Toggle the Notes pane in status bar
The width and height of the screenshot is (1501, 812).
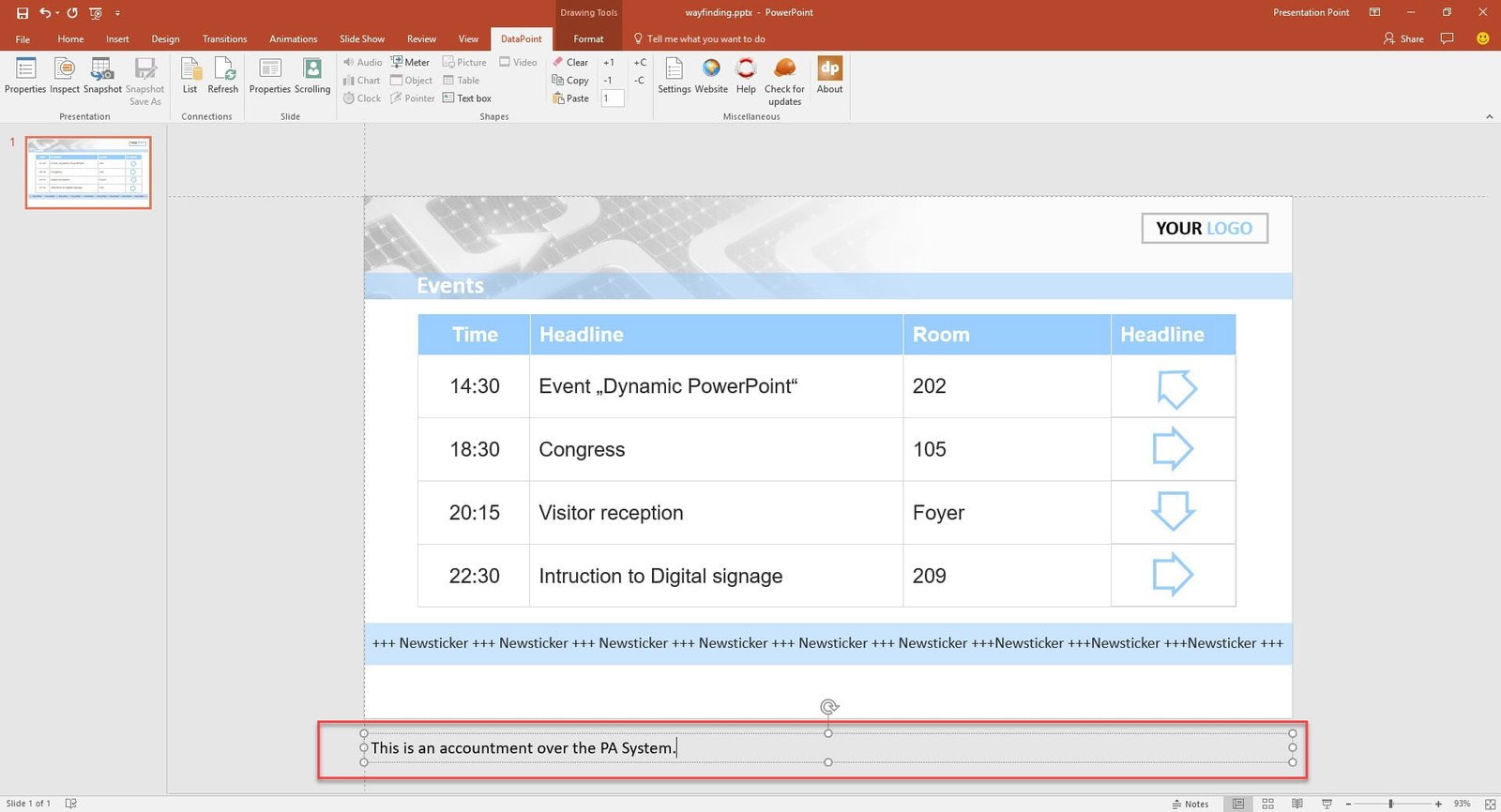pyautogui.click(x=1190, y=804)
